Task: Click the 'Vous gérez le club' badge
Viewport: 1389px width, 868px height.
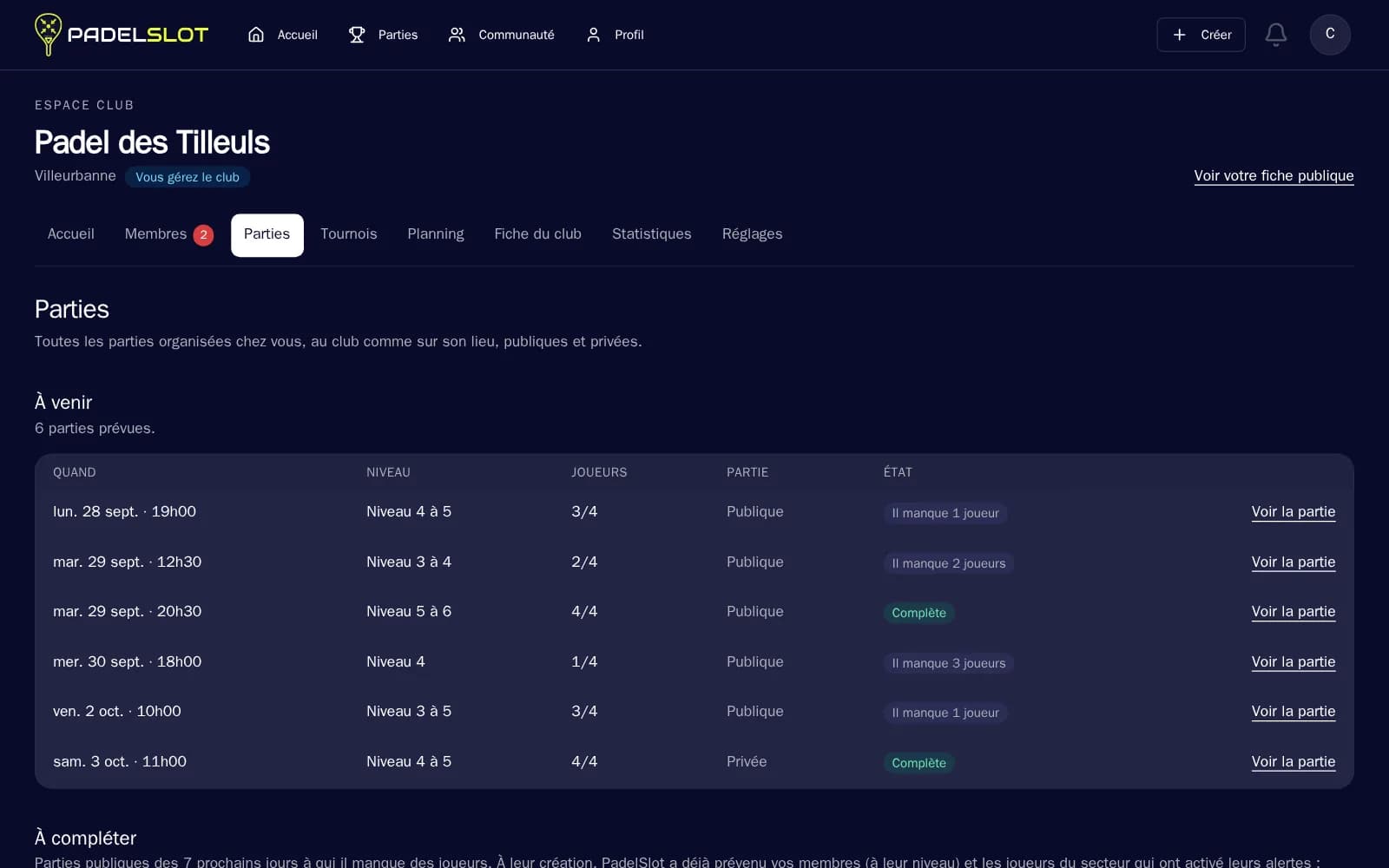Action: 188,177
